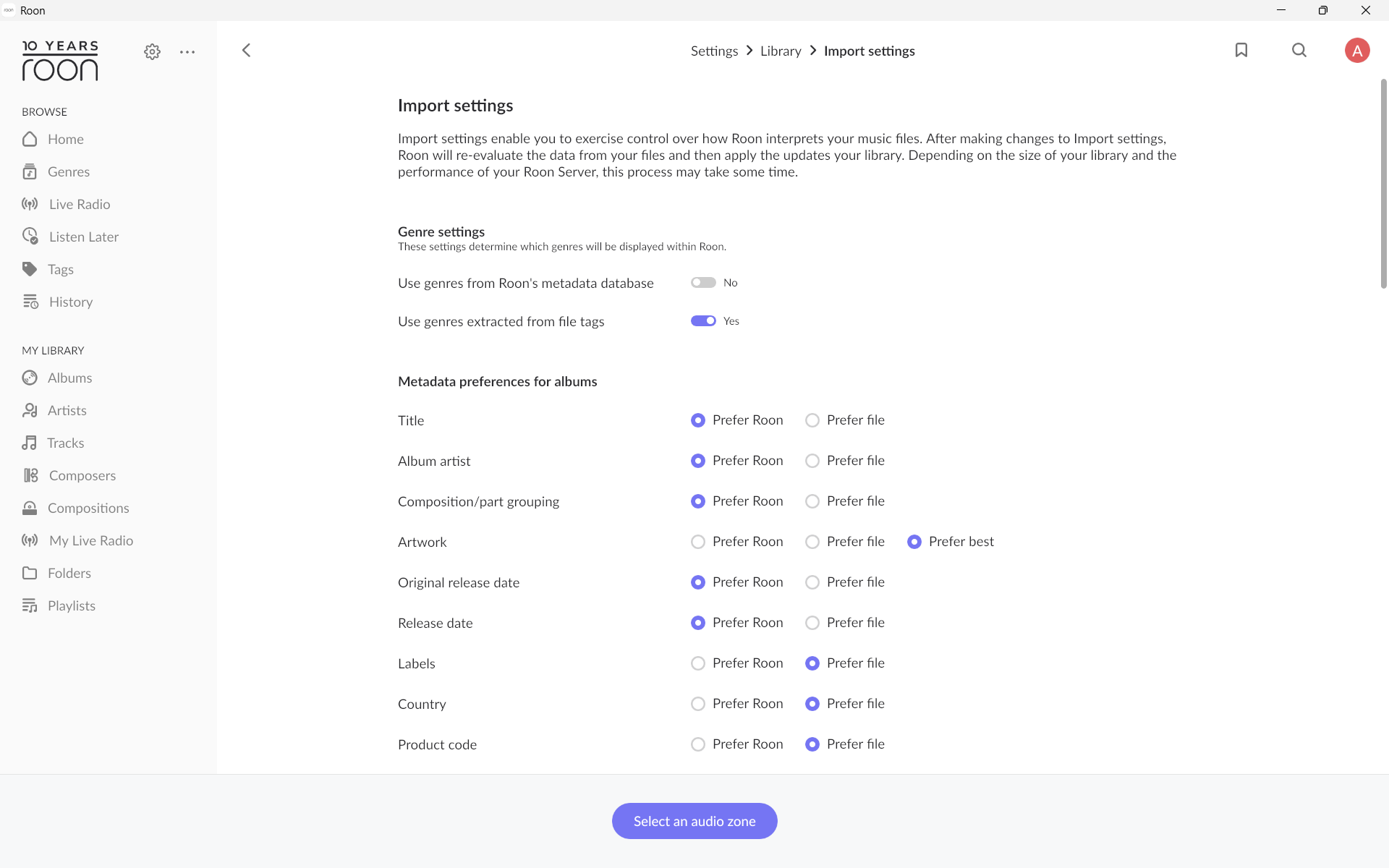Click the History icon in sidebar
This screenshot has height=868, width=1389.
coord(30,302)
